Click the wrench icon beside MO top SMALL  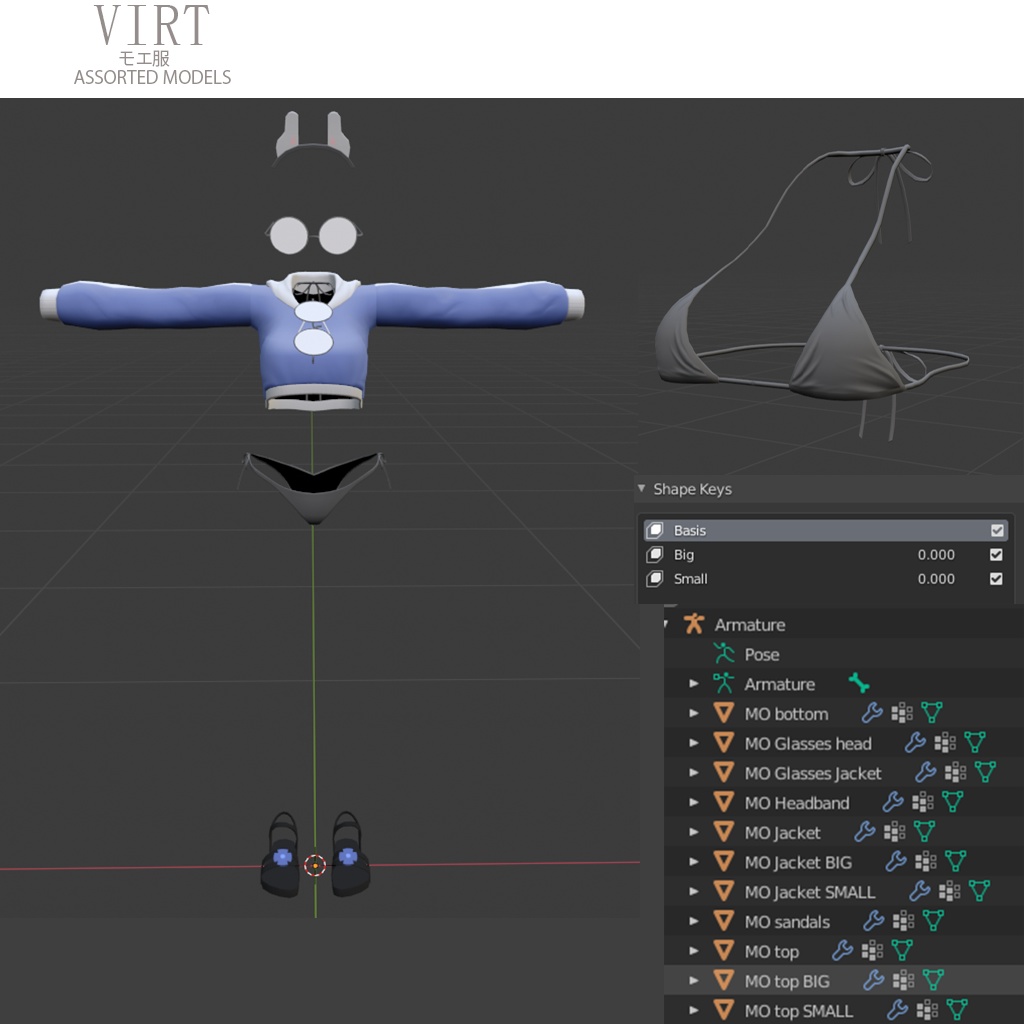coord(897,1010)
